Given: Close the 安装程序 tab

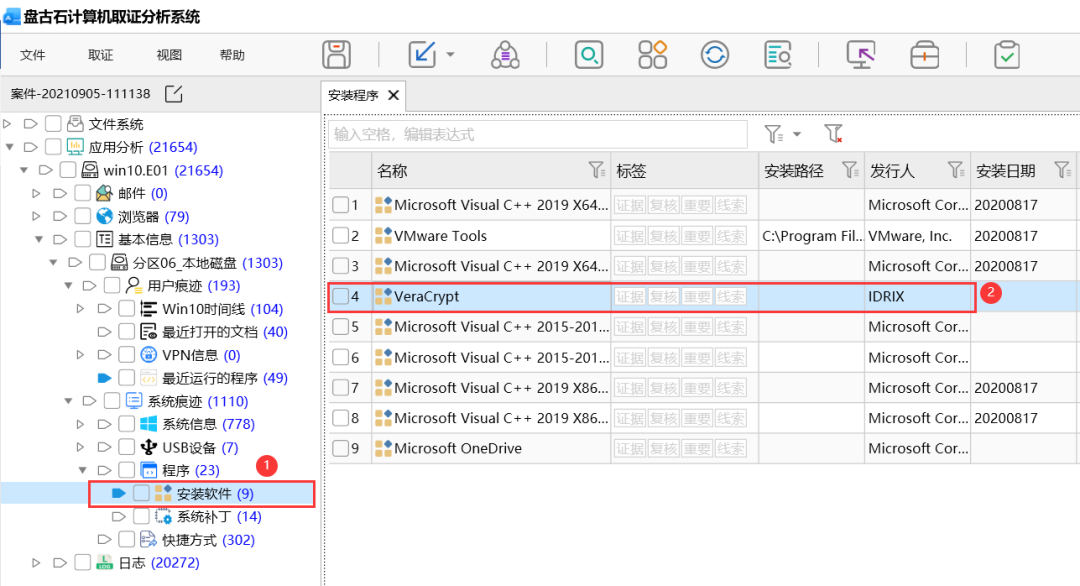Looking at the screenshot, I should 393,95.
